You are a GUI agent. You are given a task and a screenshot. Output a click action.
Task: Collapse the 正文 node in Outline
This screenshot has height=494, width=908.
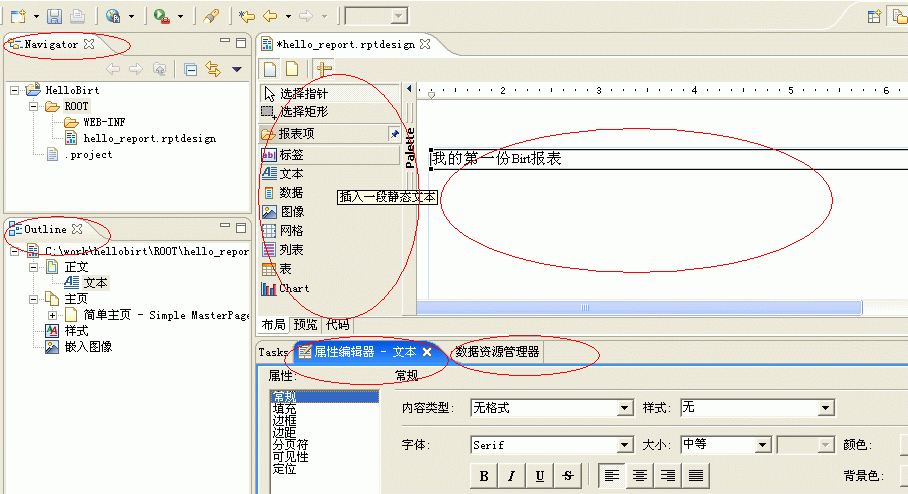click(34, 267)
